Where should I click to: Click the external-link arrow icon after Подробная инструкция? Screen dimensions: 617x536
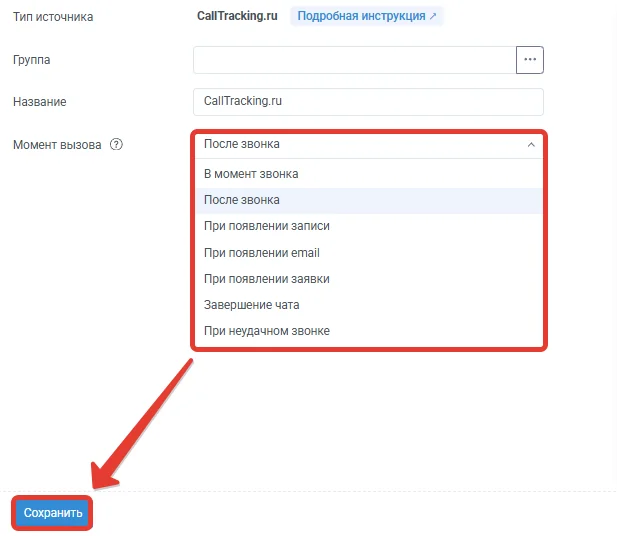coord(433,16)
